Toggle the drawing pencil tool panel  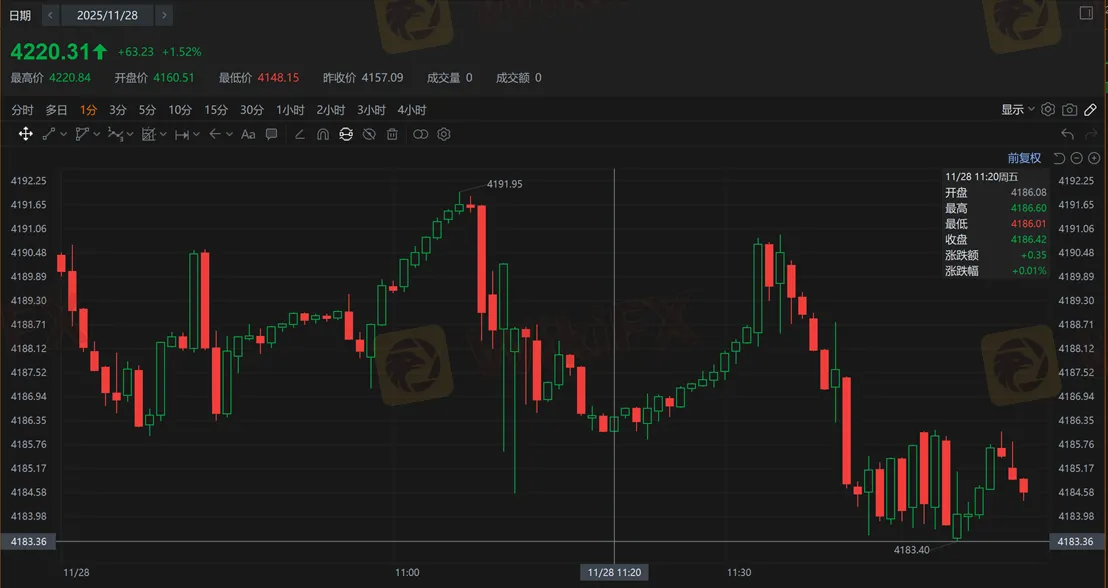click(x=1090, y=110)
